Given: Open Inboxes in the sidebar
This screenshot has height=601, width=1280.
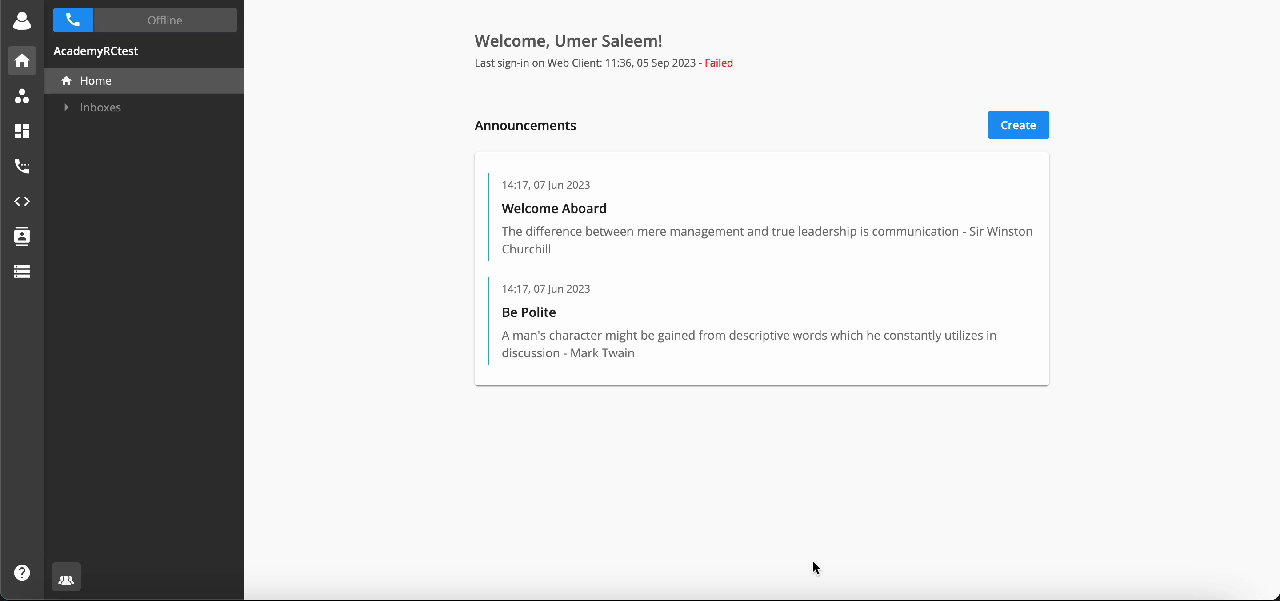Looking at the screenshot, I should tap(100, 107).
